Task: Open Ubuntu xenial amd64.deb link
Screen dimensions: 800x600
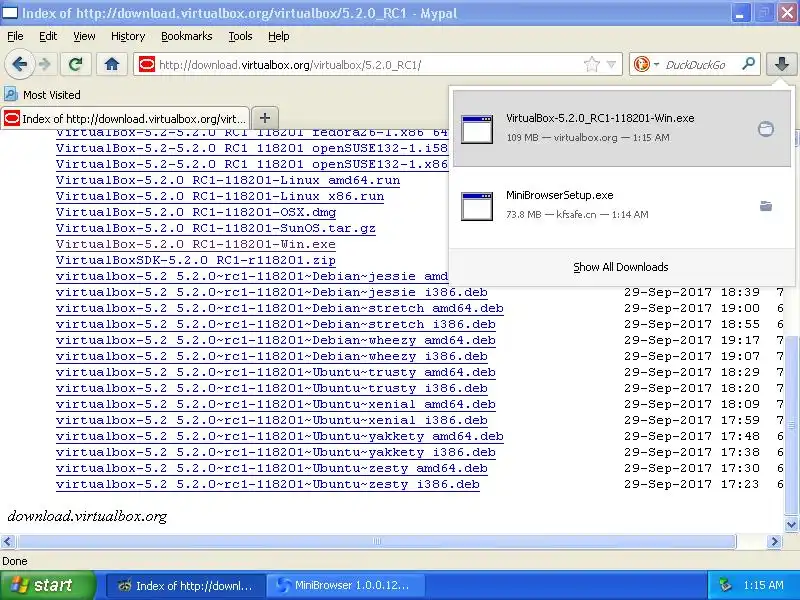Action: pyautogui.click(x=276, y=404)
